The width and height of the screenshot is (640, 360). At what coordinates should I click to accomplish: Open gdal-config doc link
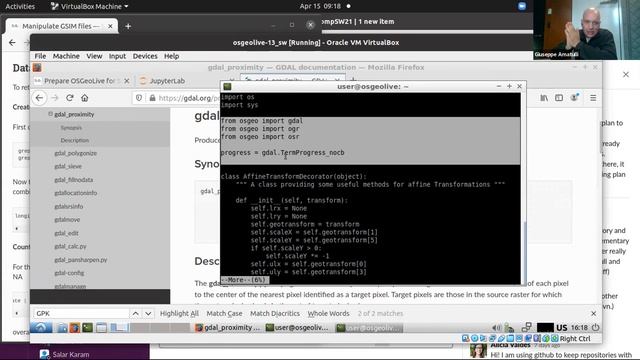69,273
